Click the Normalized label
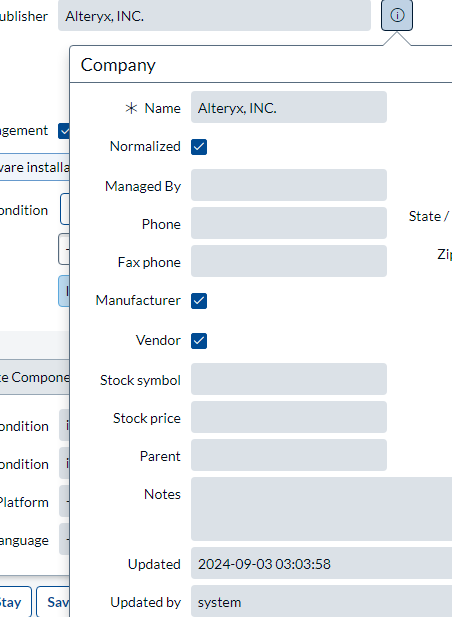 145,146
